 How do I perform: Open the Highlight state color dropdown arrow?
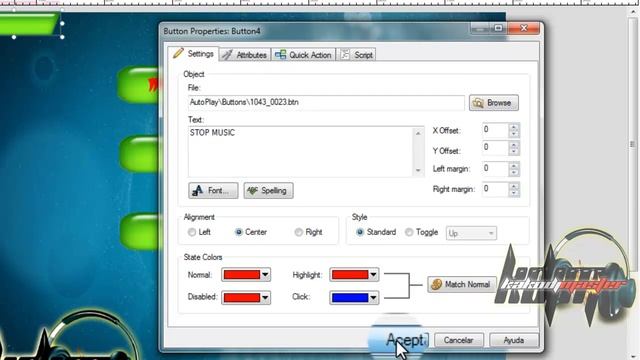point(373,275)
